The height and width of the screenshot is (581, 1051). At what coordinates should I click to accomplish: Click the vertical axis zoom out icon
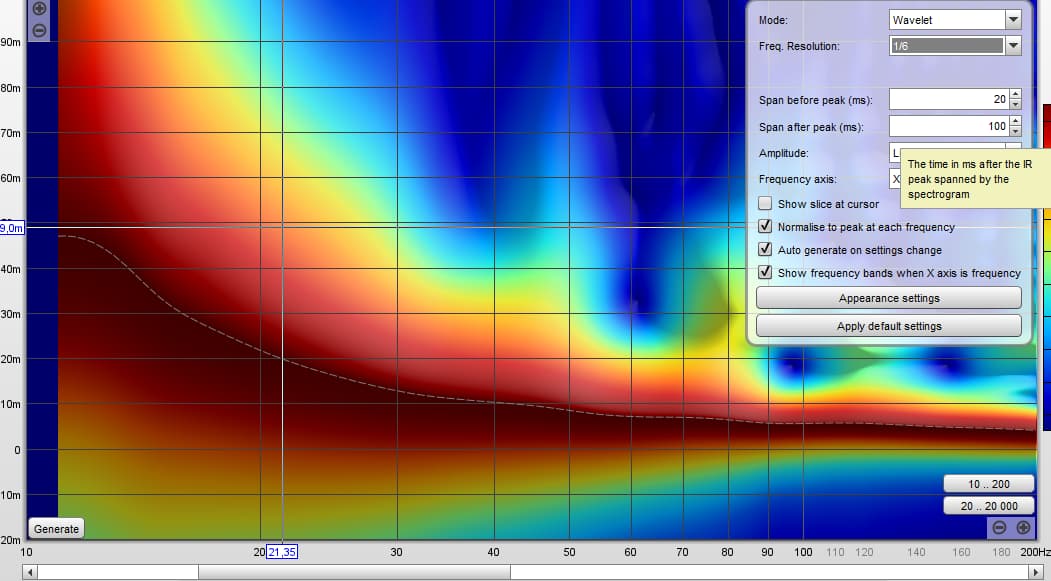[x=39, y=30]
